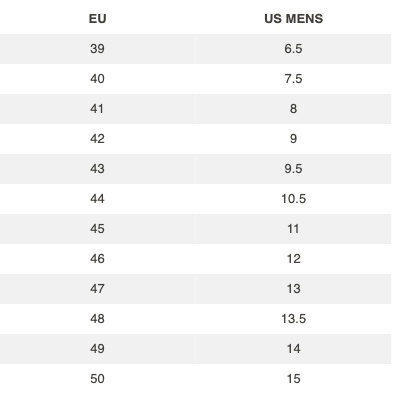Click EU size 43 cell

[97, 169]
